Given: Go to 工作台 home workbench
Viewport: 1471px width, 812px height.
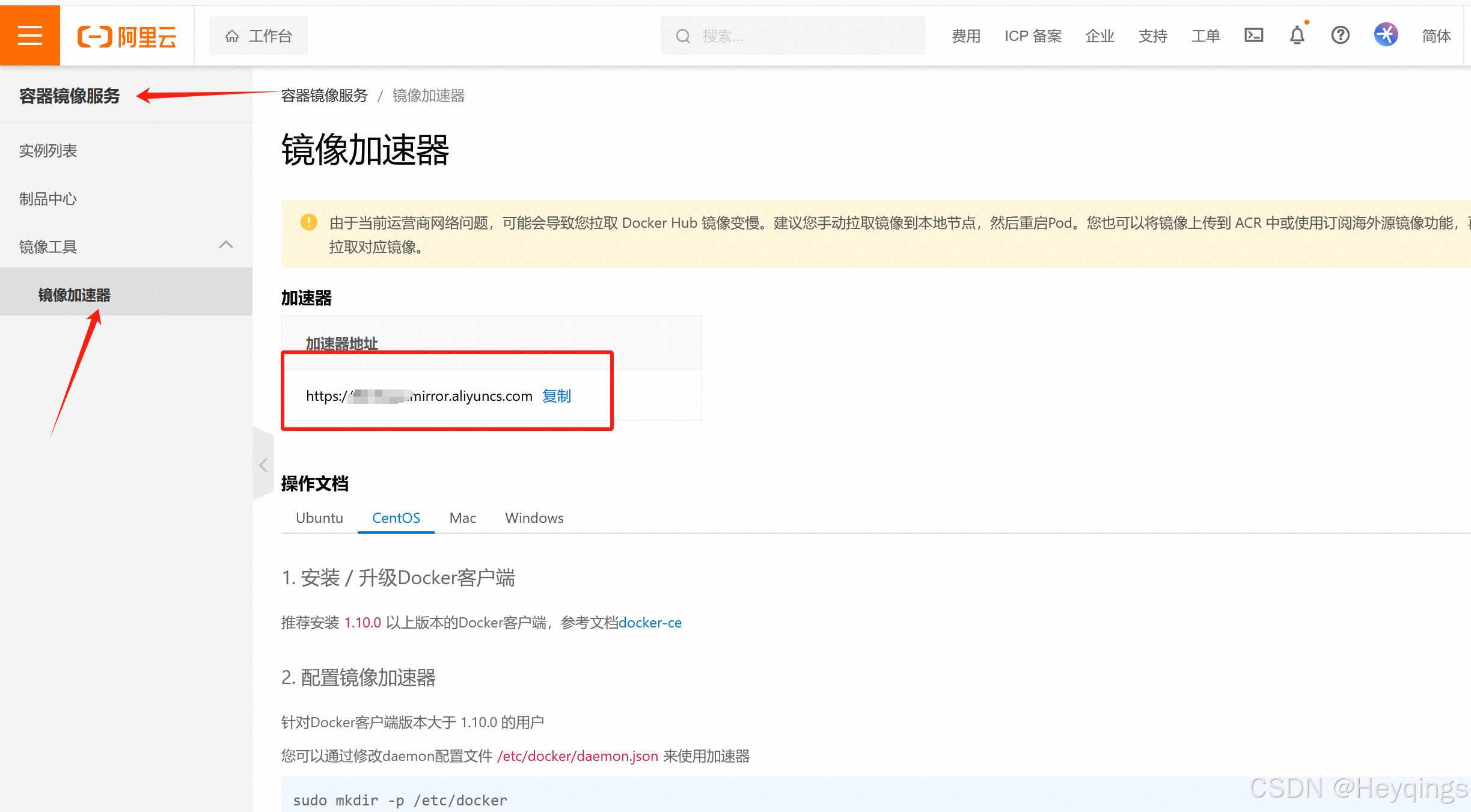Looking at the screenshot, I should click(258, 36).
